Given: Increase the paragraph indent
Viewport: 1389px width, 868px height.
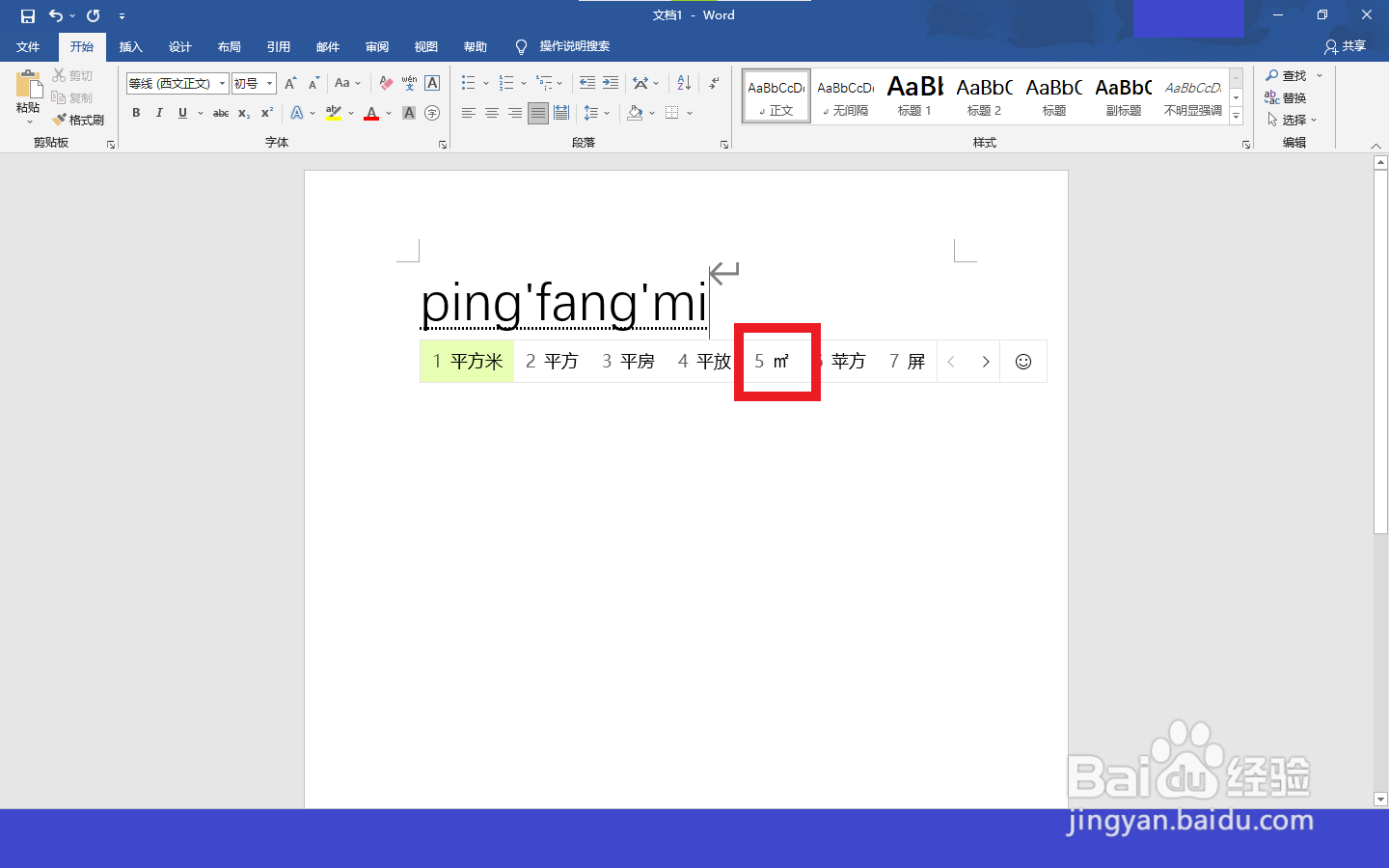Looking at the screenshot, I should [x=611, y=84].
